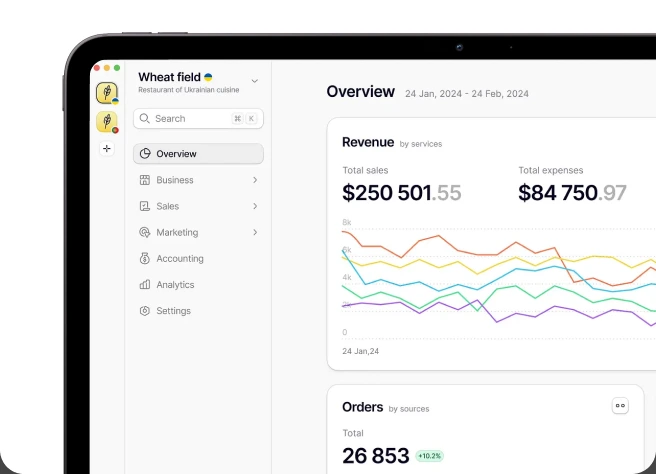Focus the Search input field
Viewport: 656px width, 474px height.
[x=198, y=118]
